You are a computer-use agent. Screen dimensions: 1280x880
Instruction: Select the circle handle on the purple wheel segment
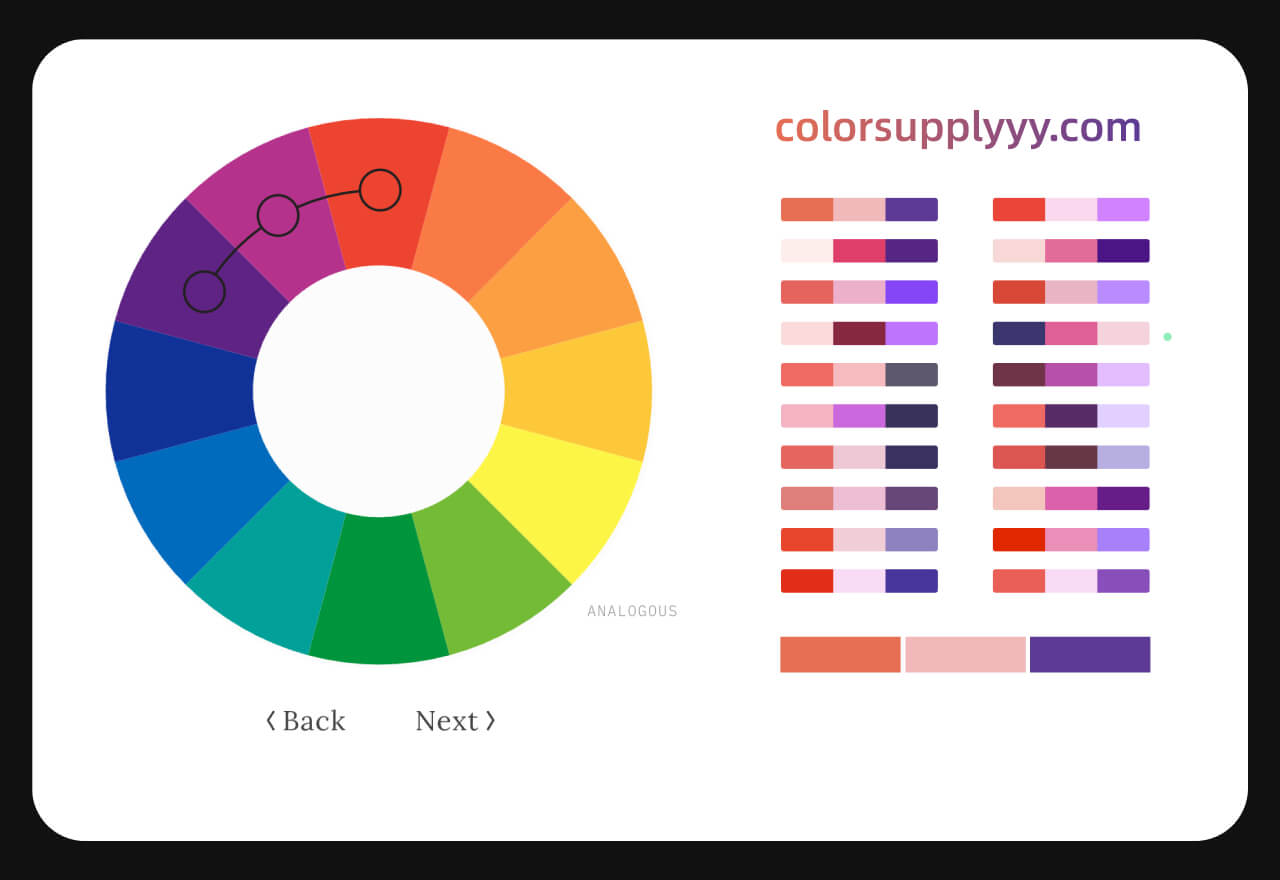(204, 292)
